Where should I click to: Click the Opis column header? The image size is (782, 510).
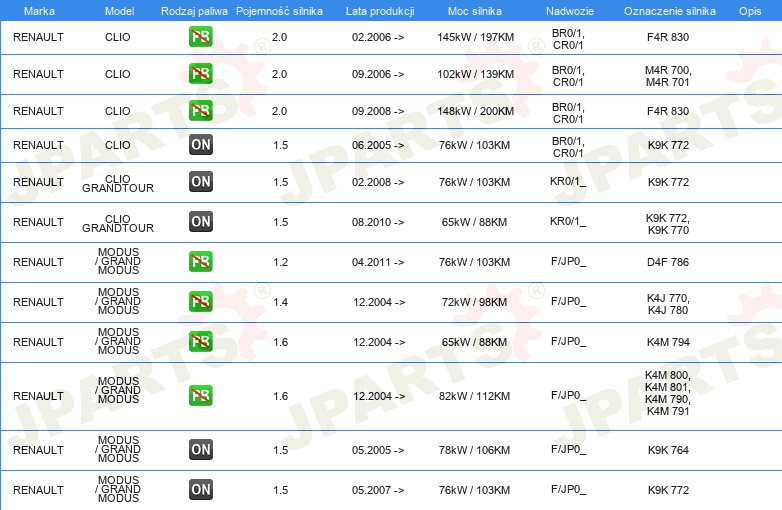tap(750, 11)
